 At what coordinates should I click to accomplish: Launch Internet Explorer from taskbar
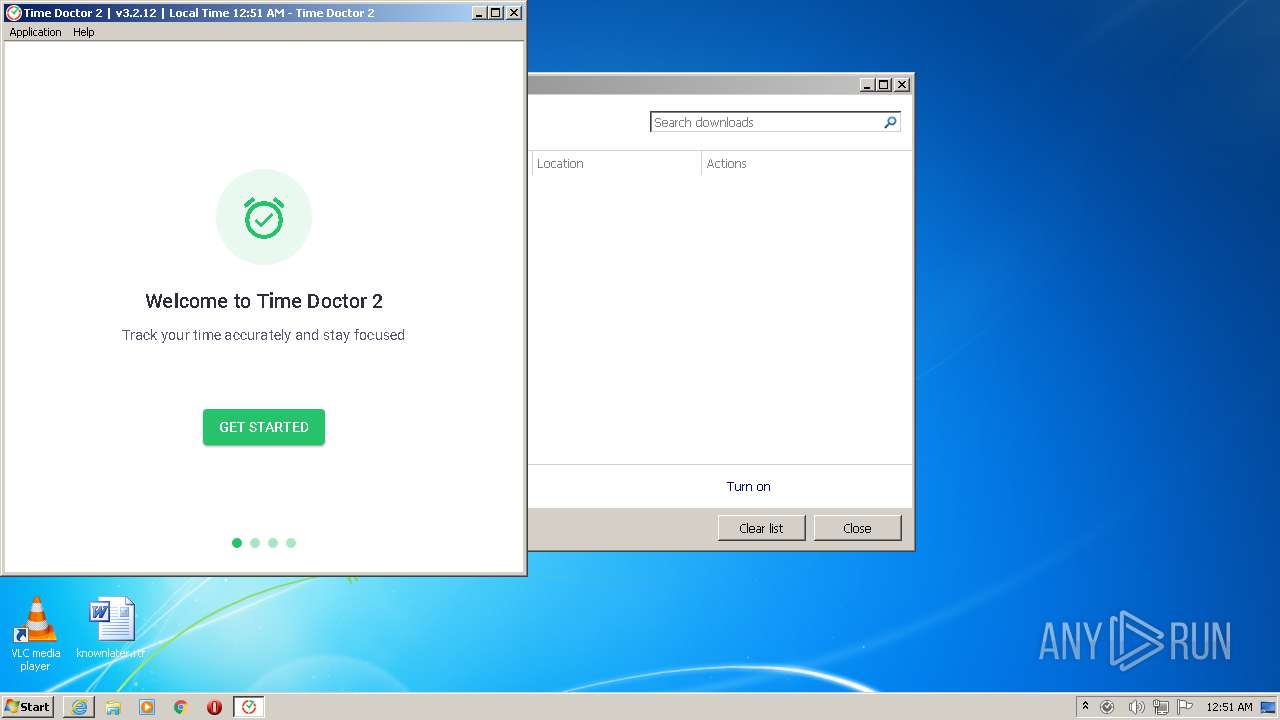79,707
